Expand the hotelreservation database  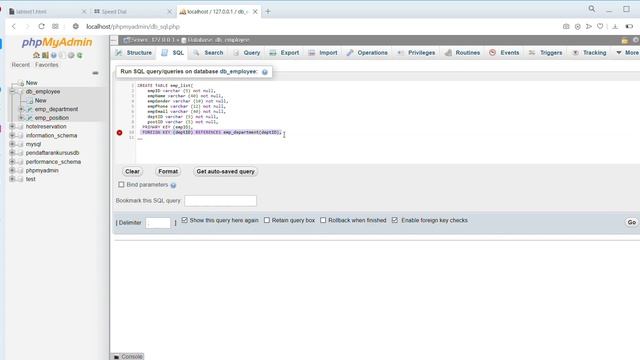point(12,127)
